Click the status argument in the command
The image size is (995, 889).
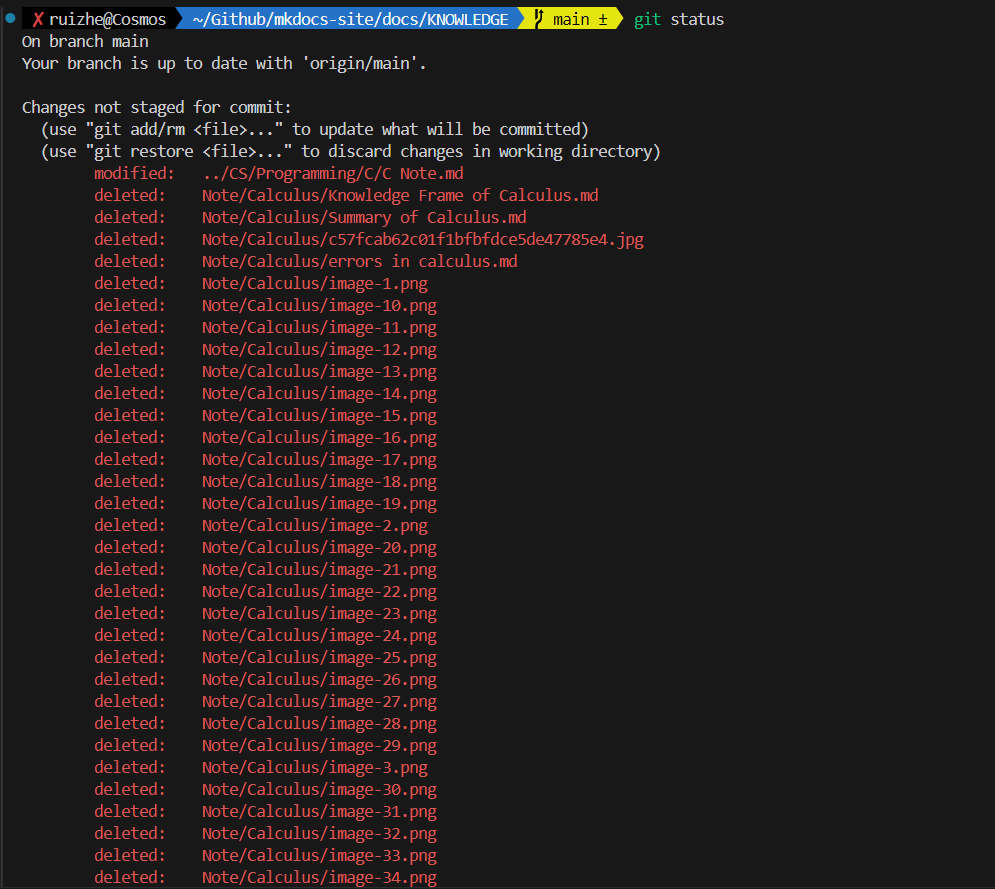[697, 20]
